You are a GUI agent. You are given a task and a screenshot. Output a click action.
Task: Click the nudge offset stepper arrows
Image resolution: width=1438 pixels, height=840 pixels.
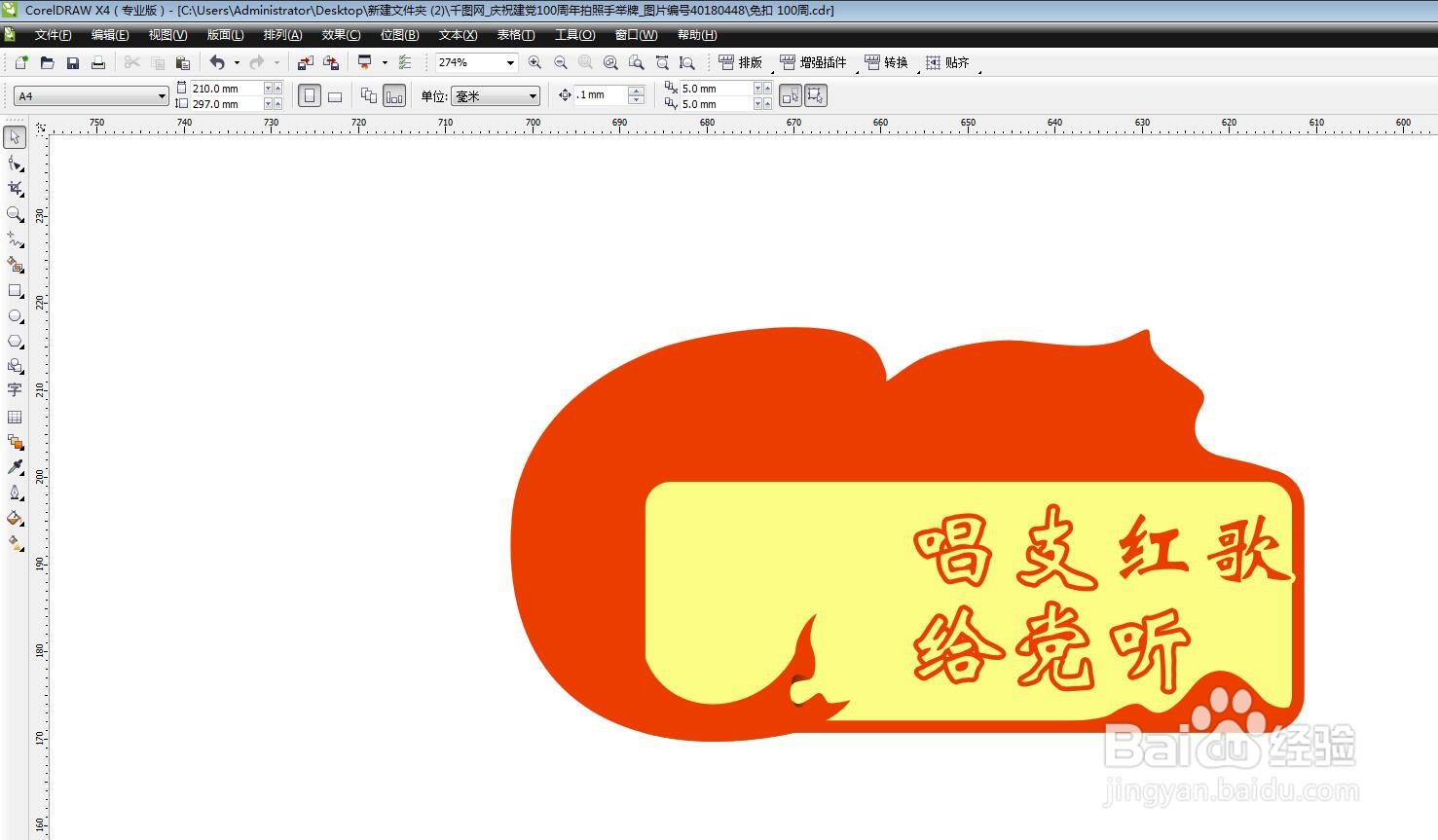pos(637,95)
